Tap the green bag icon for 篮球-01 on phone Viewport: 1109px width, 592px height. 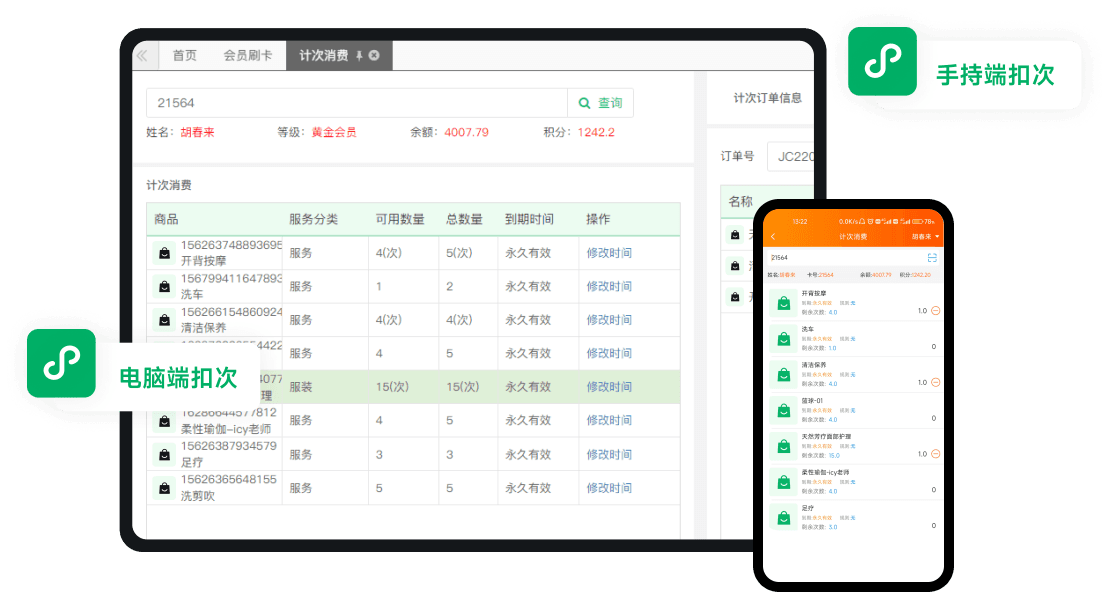tap(784, 410)
